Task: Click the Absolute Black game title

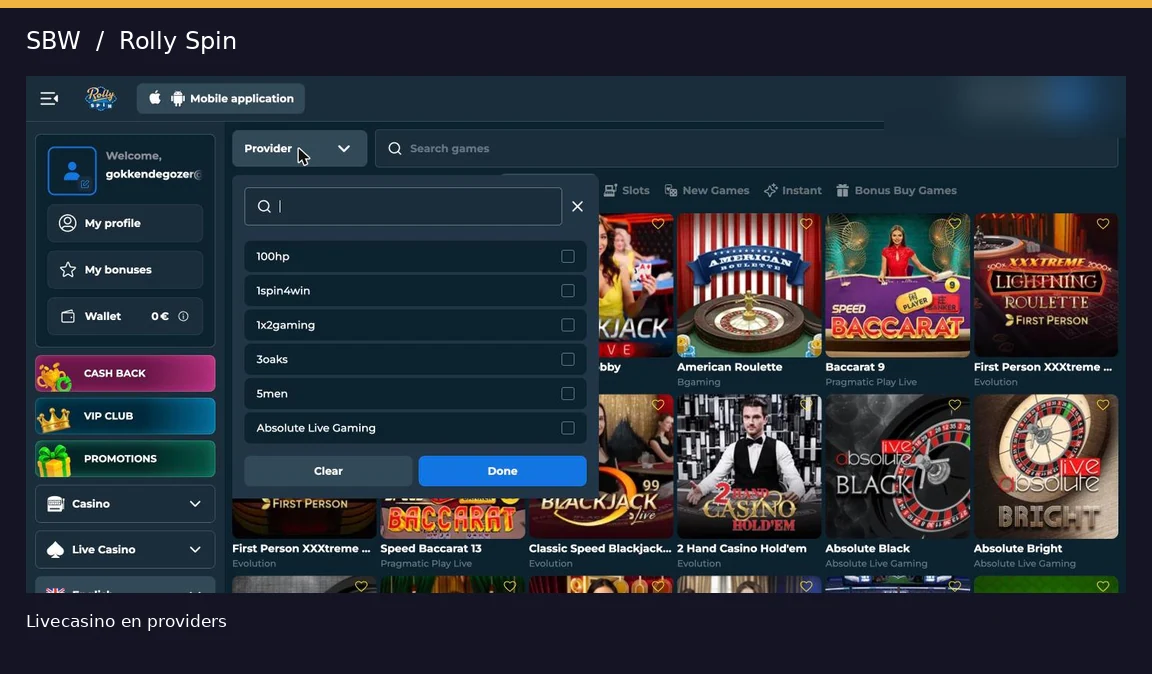Action: 868,548
